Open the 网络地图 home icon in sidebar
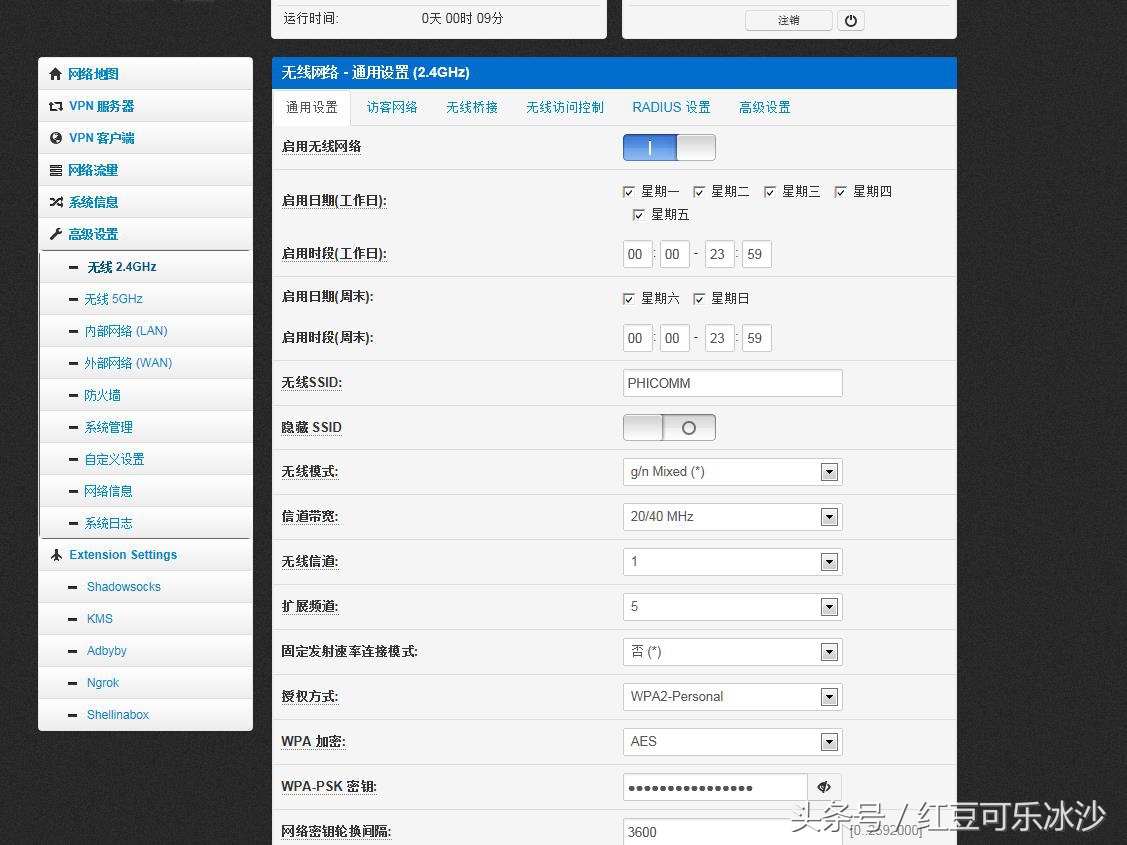 (56, 73)
